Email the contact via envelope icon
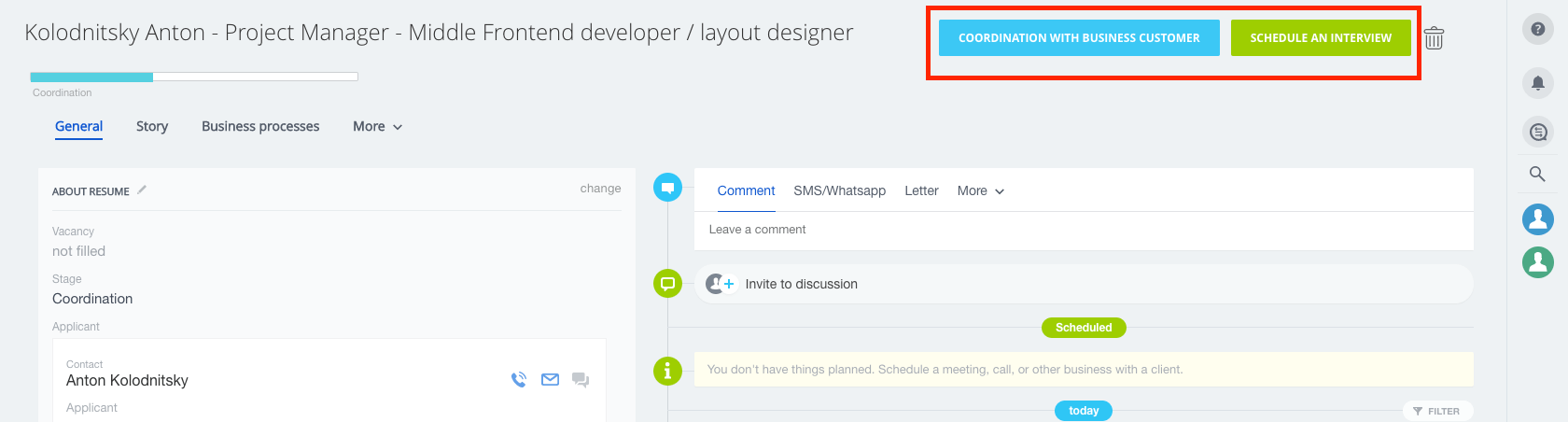 550,379
